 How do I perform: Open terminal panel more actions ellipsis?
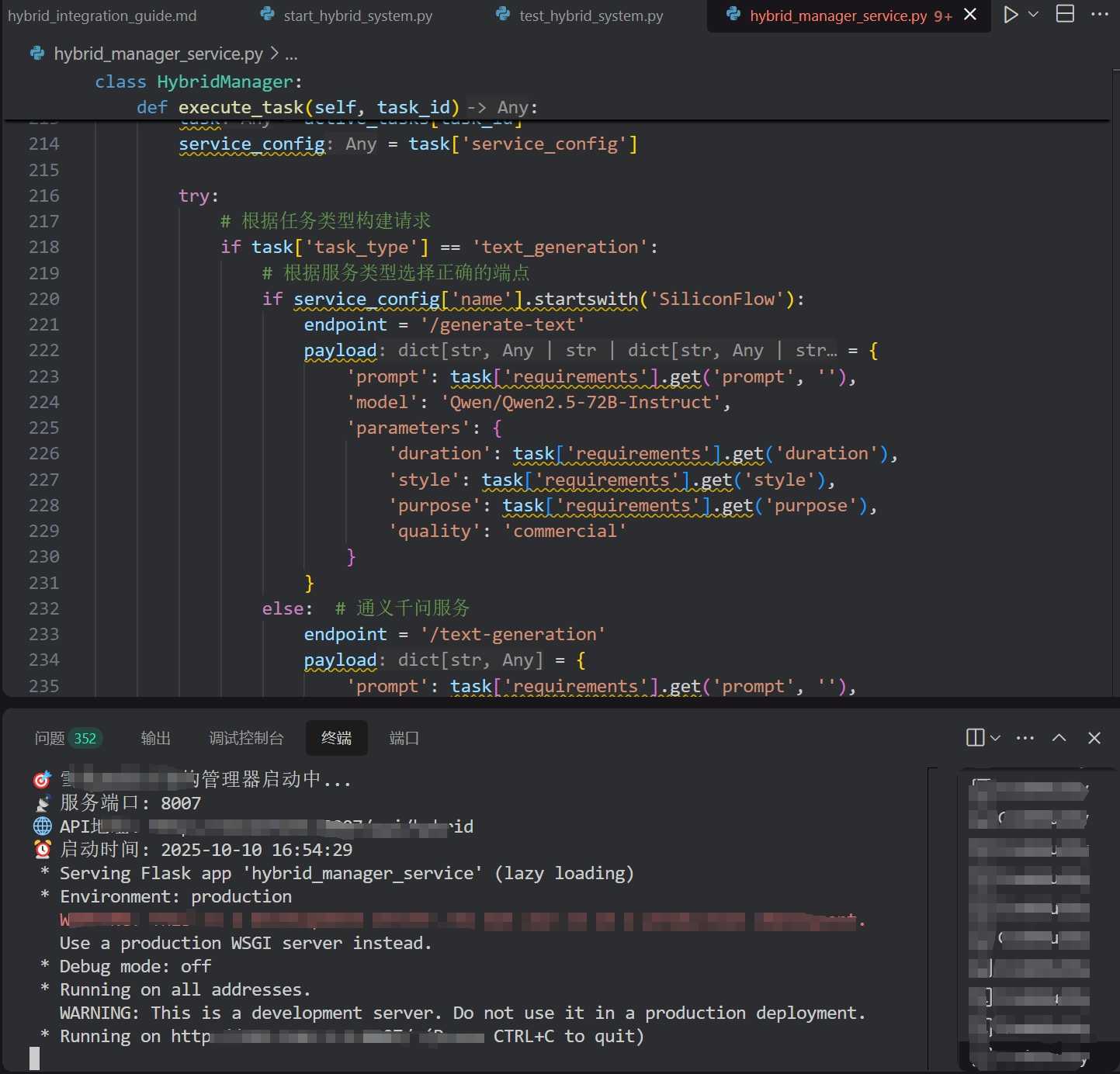1025,738
